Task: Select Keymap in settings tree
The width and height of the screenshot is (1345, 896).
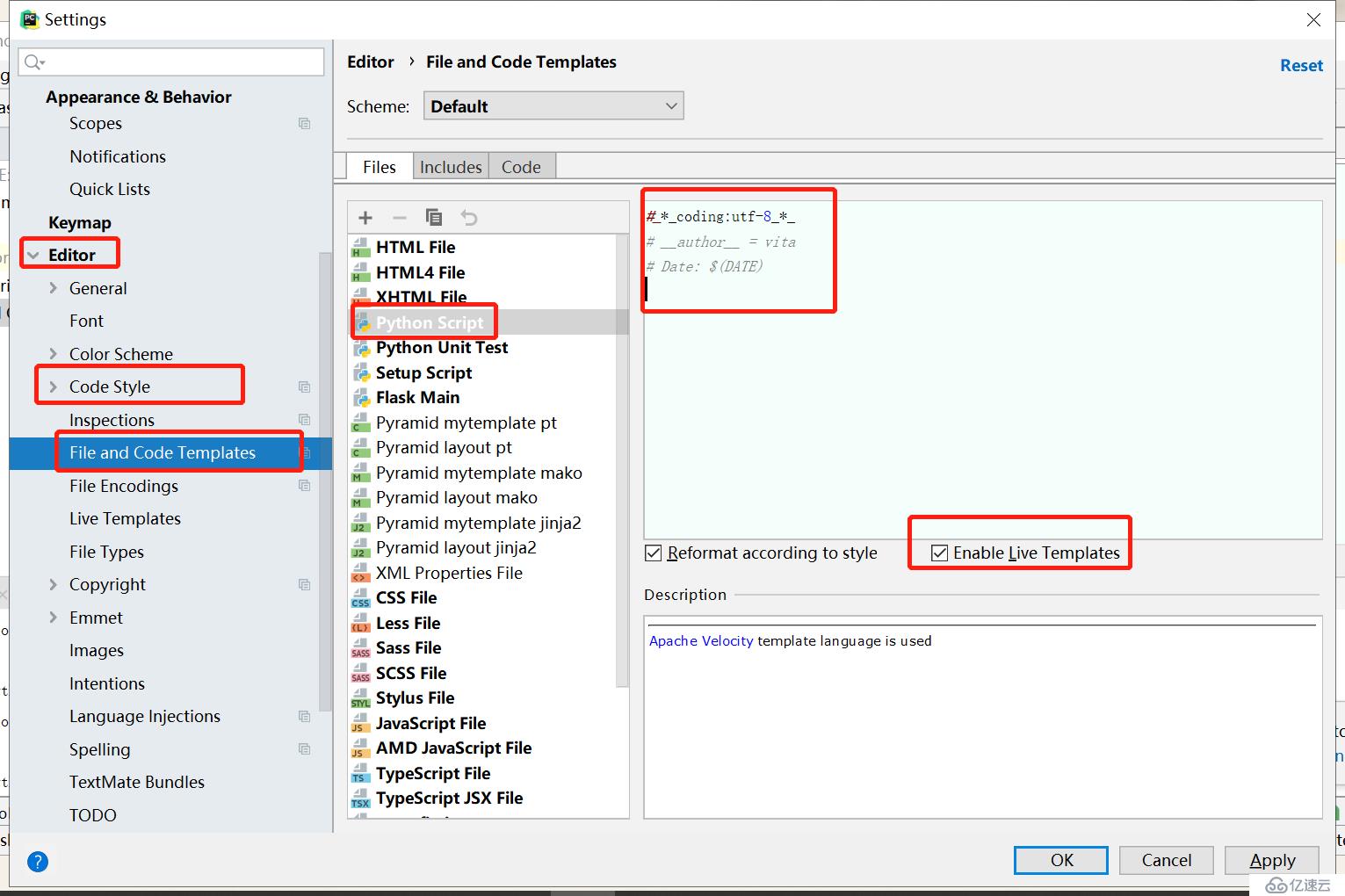Action: pos(80,222)
